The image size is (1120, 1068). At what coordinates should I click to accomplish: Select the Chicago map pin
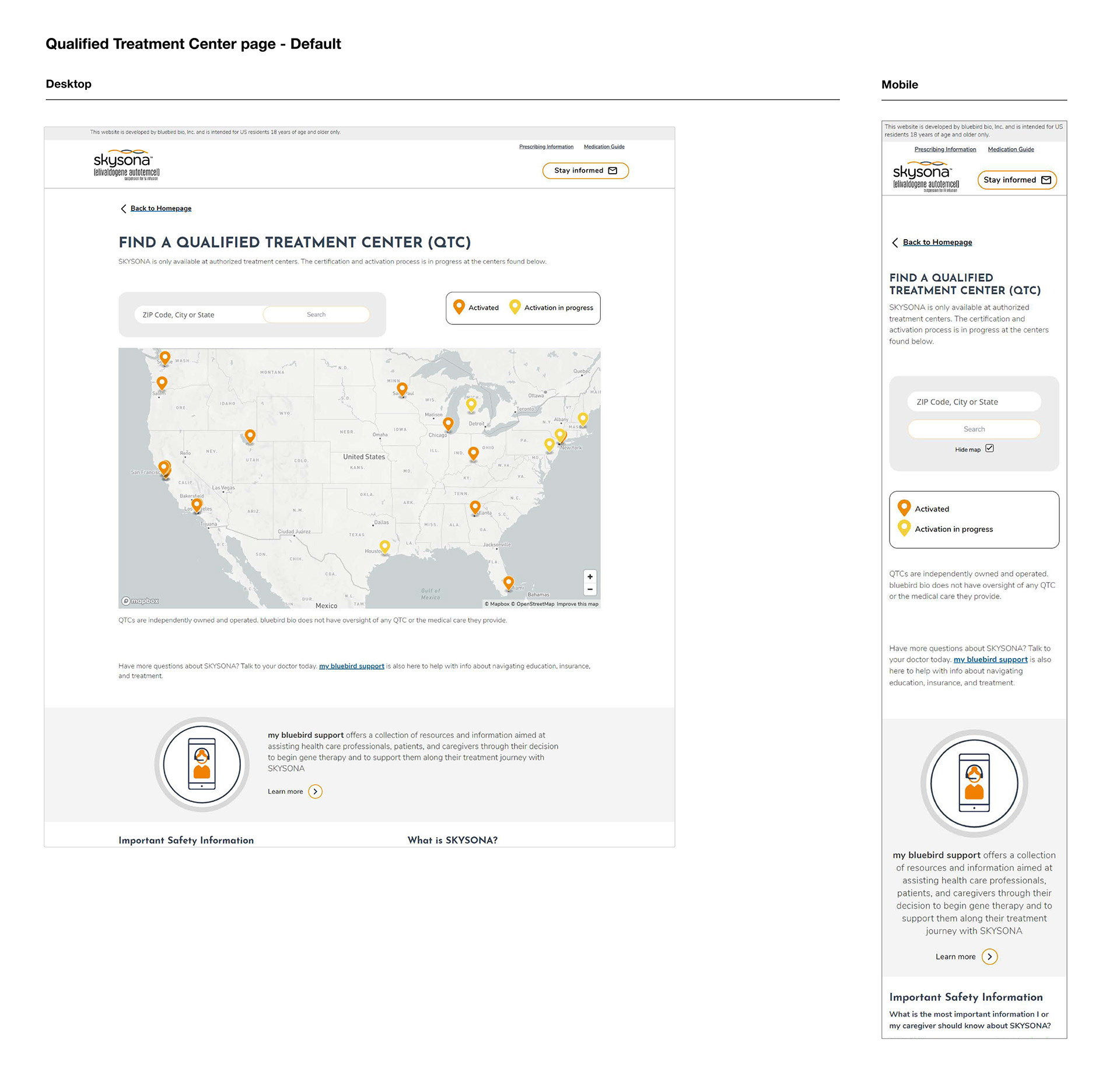coord(448,423)
